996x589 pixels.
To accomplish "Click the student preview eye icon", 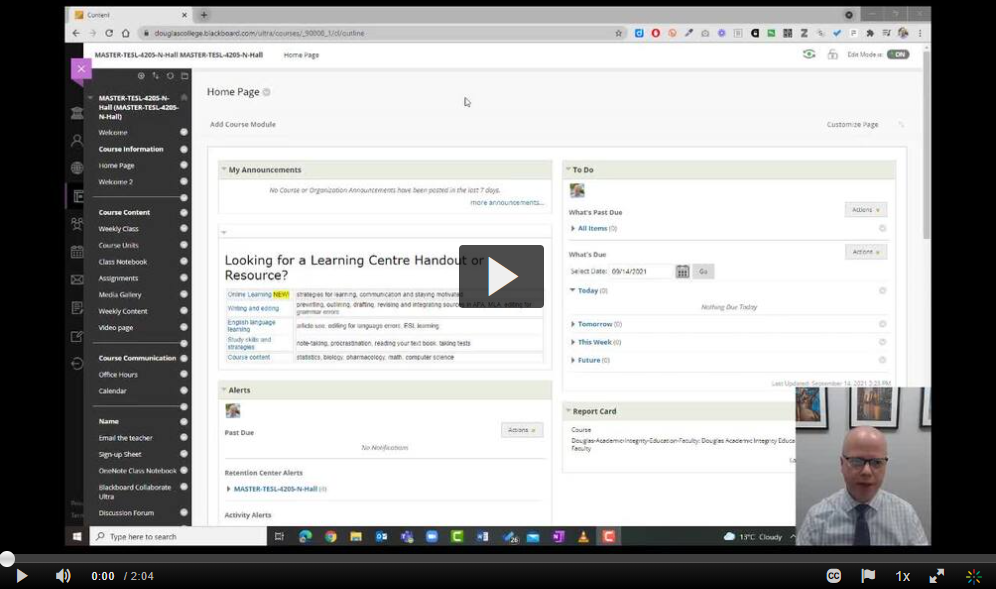I will click(x=809, y=54).
